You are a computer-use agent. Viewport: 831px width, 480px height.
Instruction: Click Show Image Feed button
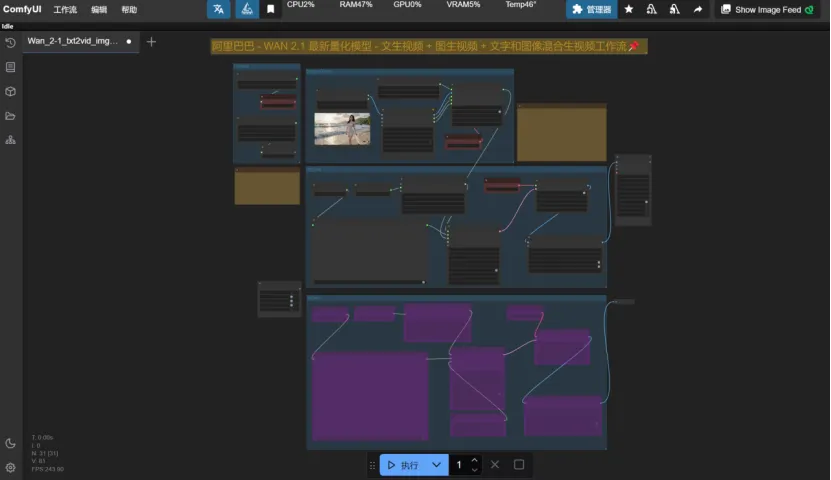pyautogui.click(x=767, y=10)
